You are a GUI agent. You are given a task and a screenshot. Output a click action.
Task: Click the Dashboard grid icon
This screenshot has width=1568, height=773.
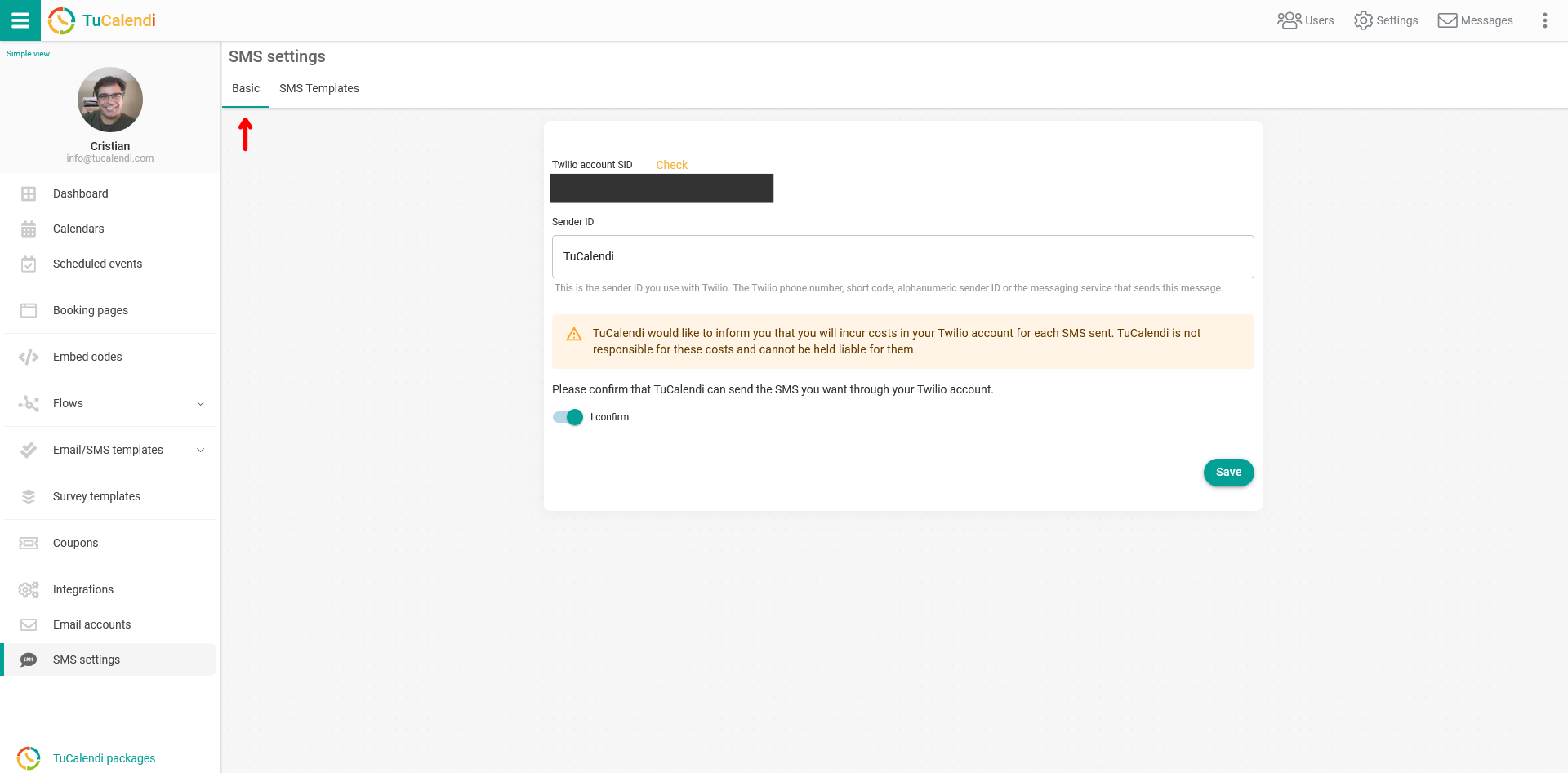pyautogui.click(x=29, y=193)
